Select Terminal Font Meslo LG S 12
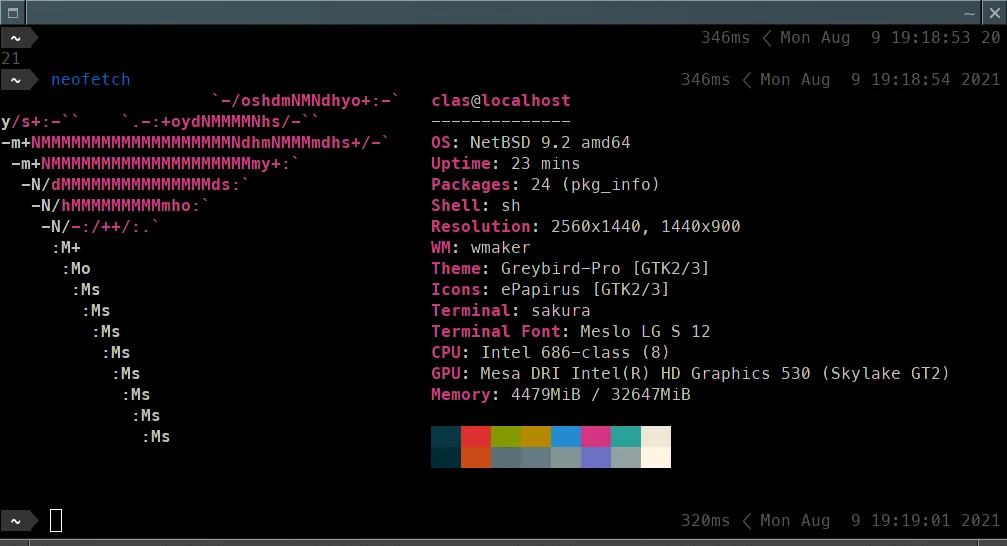Image resolution: width=1007 pixels, height=546 pixels. [571, 331]
